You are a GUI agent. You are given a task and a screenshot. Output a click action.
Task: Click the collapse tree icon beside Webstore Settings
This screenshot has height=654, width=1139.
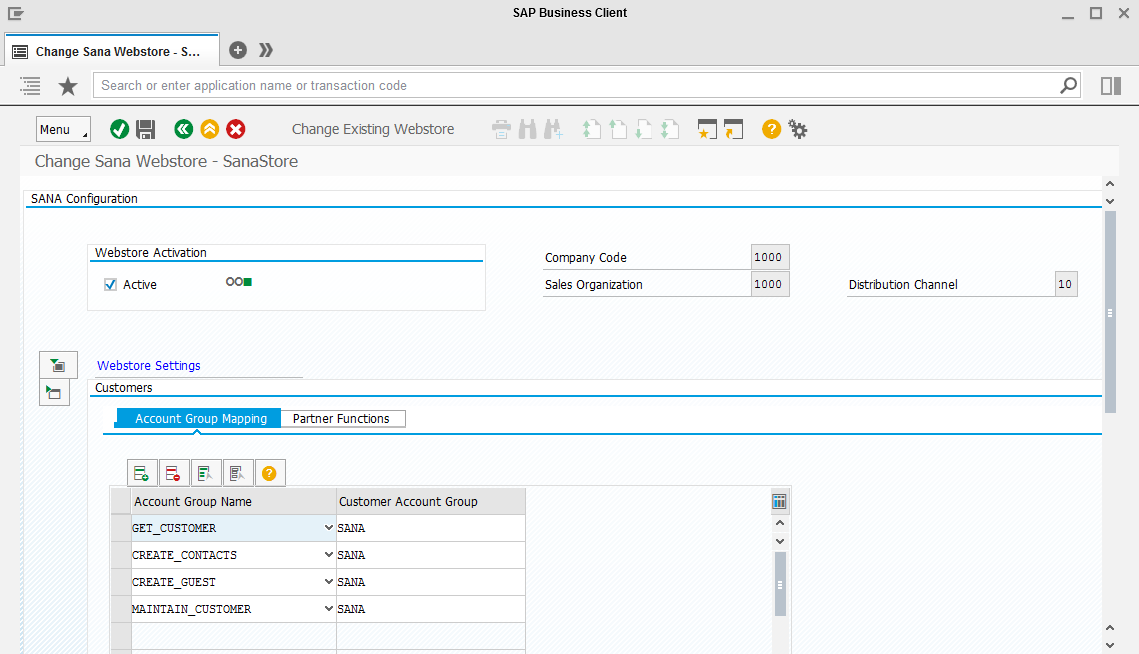pyautogui.click(x=58, y=365)
